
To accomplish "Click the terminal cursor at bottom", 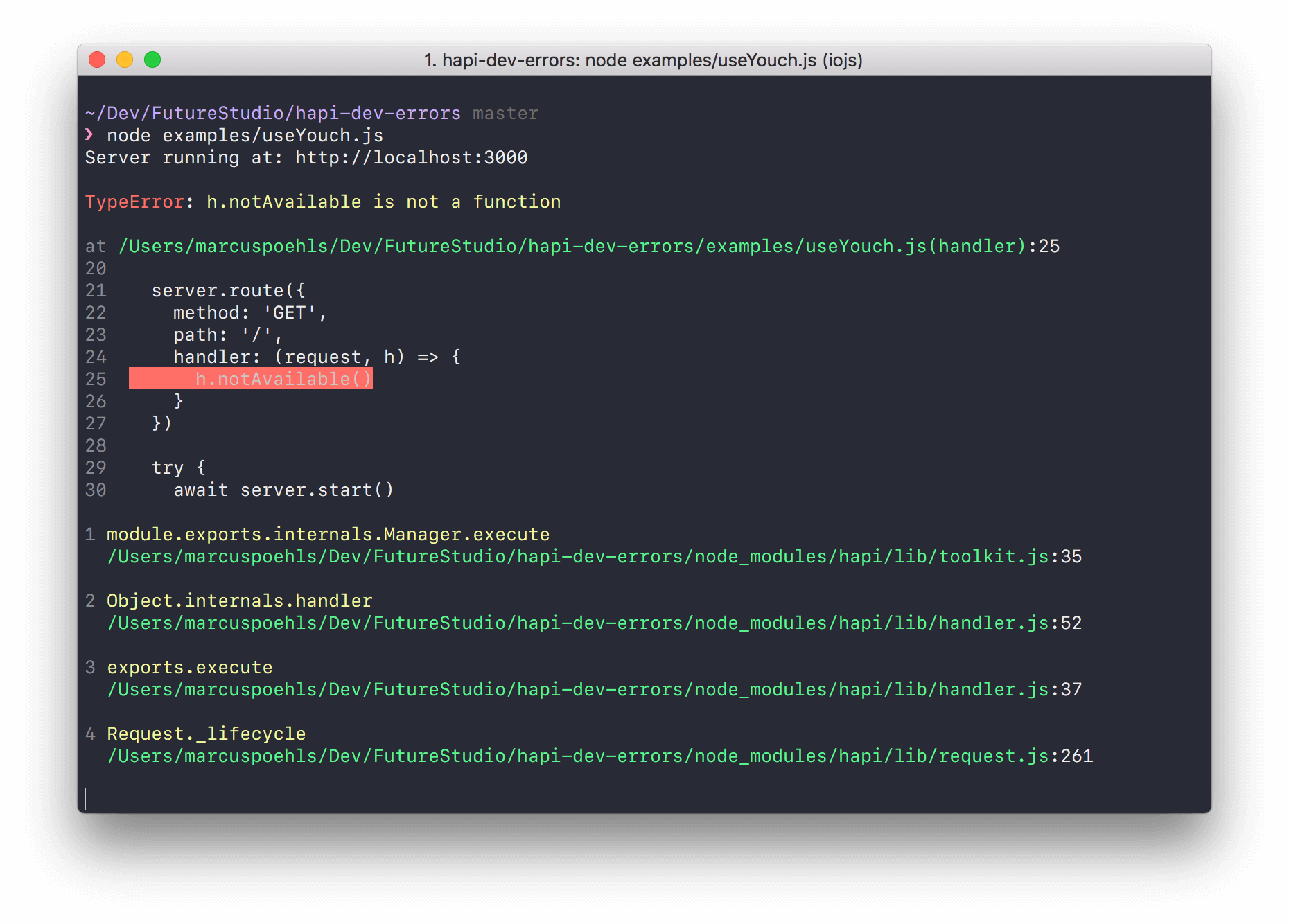I will [x=86, y=799].
